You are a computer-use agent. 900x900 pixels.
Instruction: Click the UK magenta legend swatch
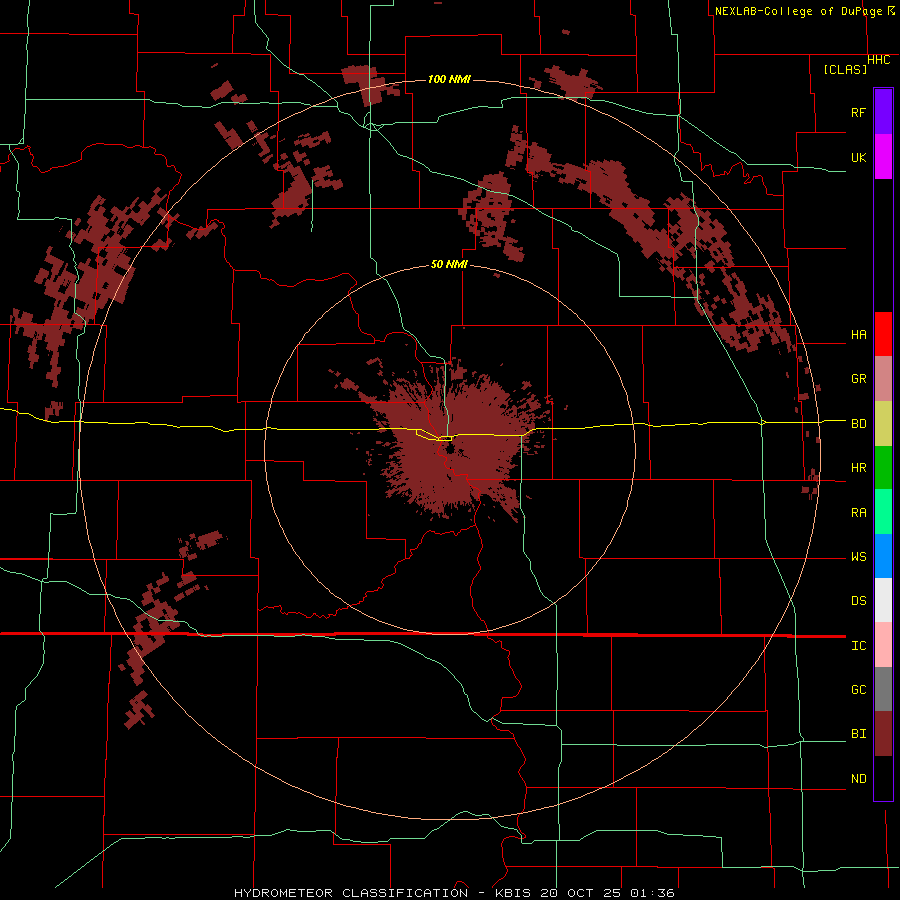883,157
